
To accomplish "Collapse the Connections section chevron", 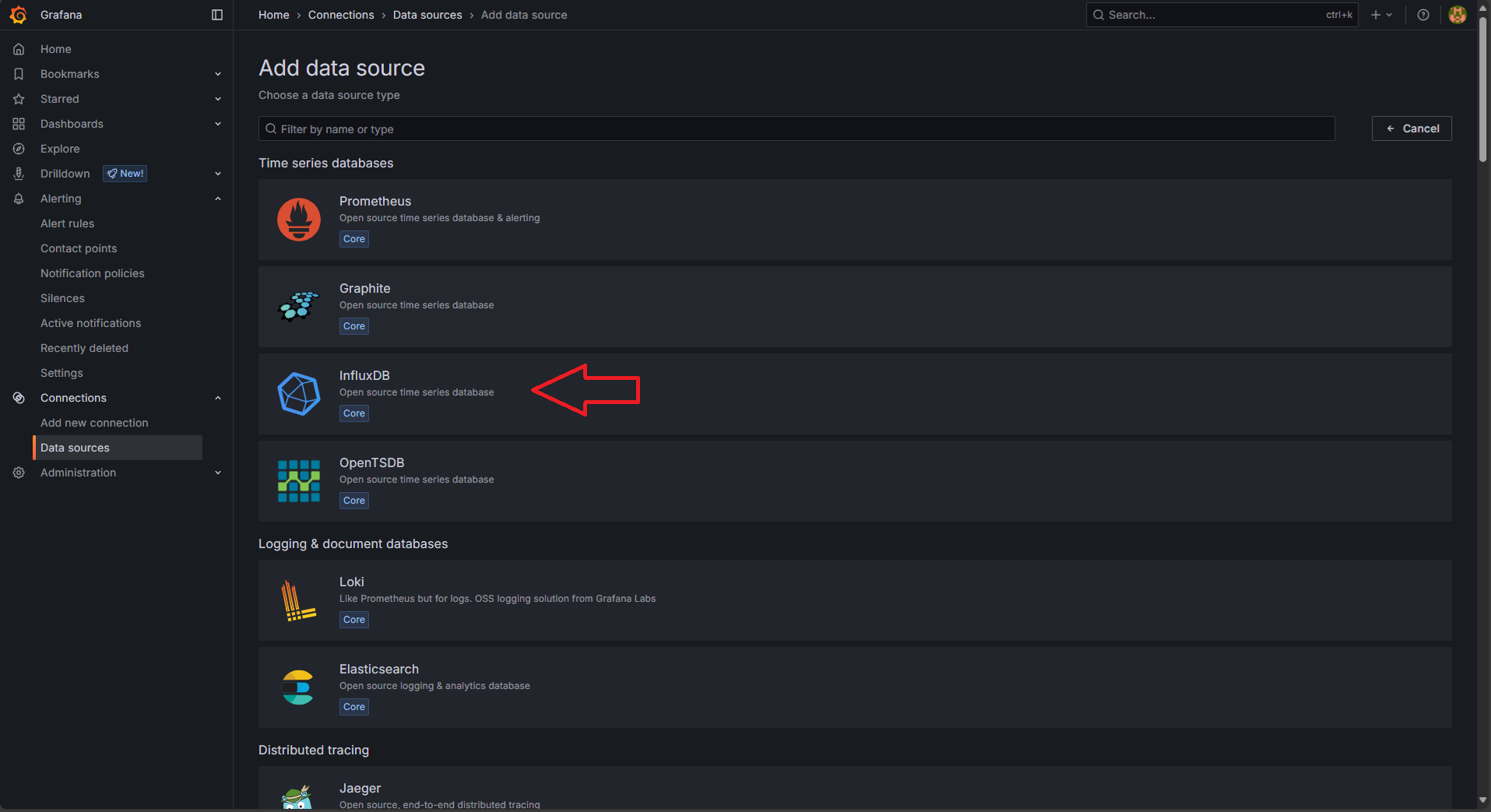I will (218, 398).
